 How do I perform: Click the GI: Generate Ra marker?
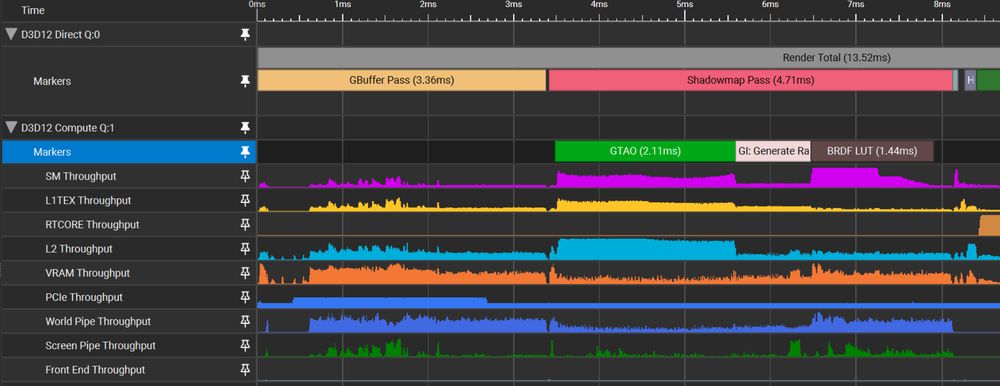(773, 151)
